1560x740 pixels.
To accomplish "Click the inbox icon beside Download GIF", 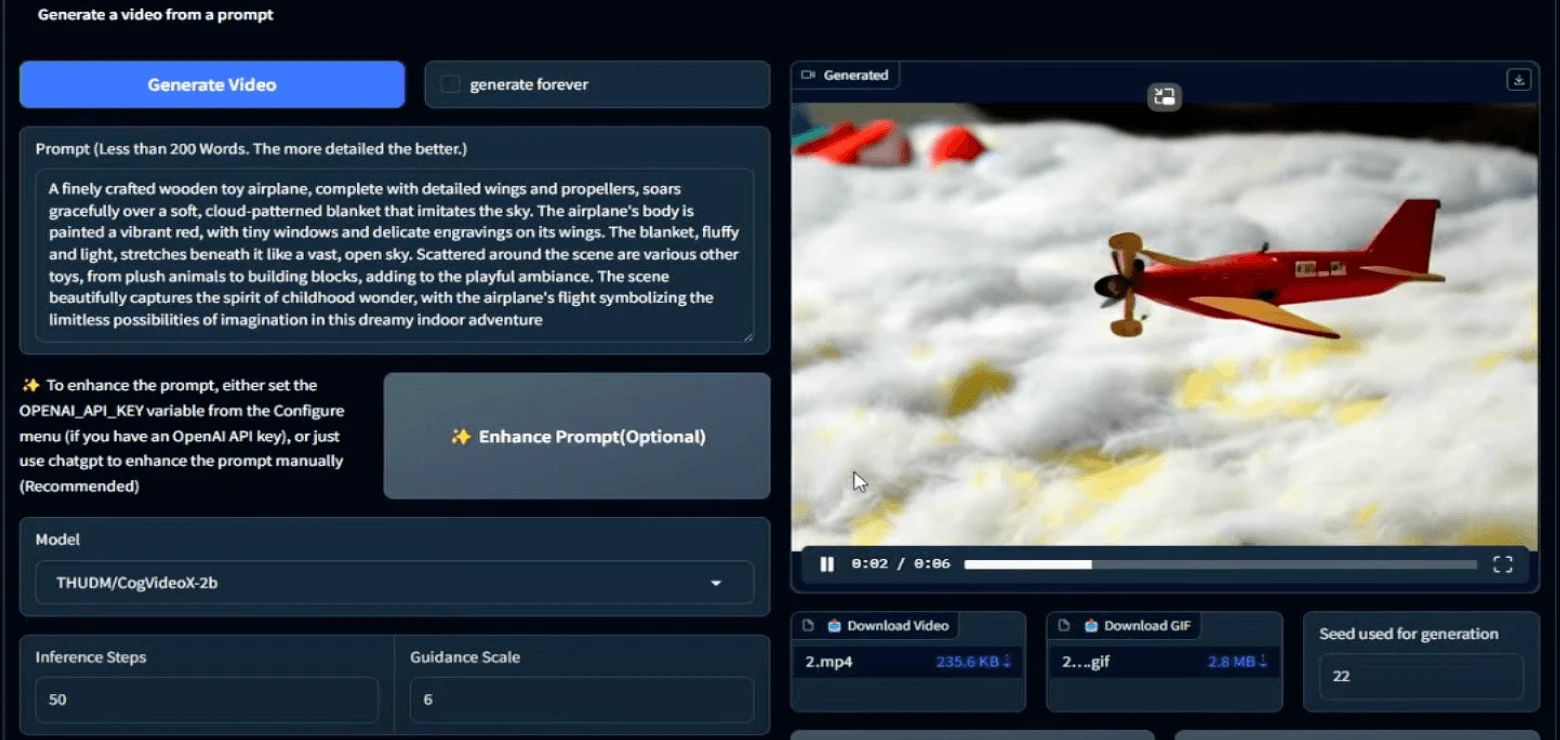I will (x=1089, y=625).
